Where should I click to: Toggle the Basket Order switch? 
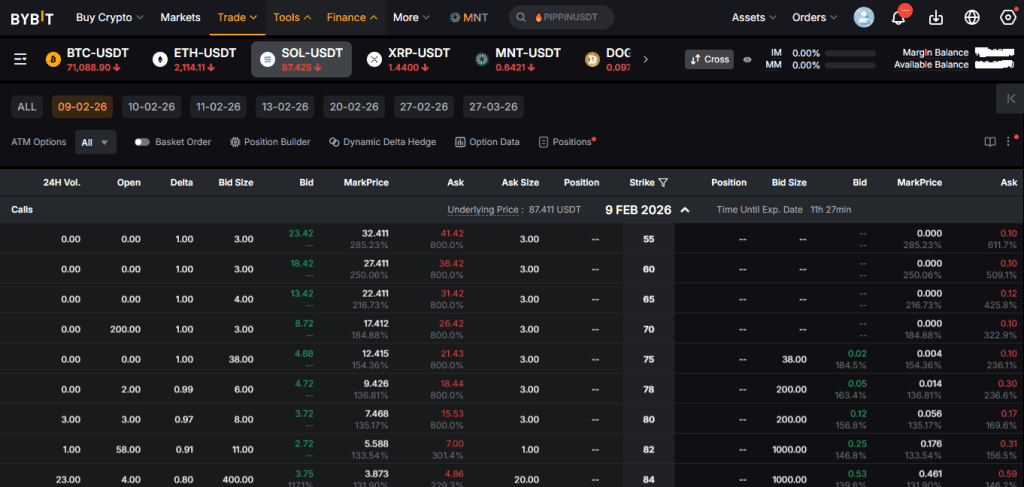click(142, 142)
